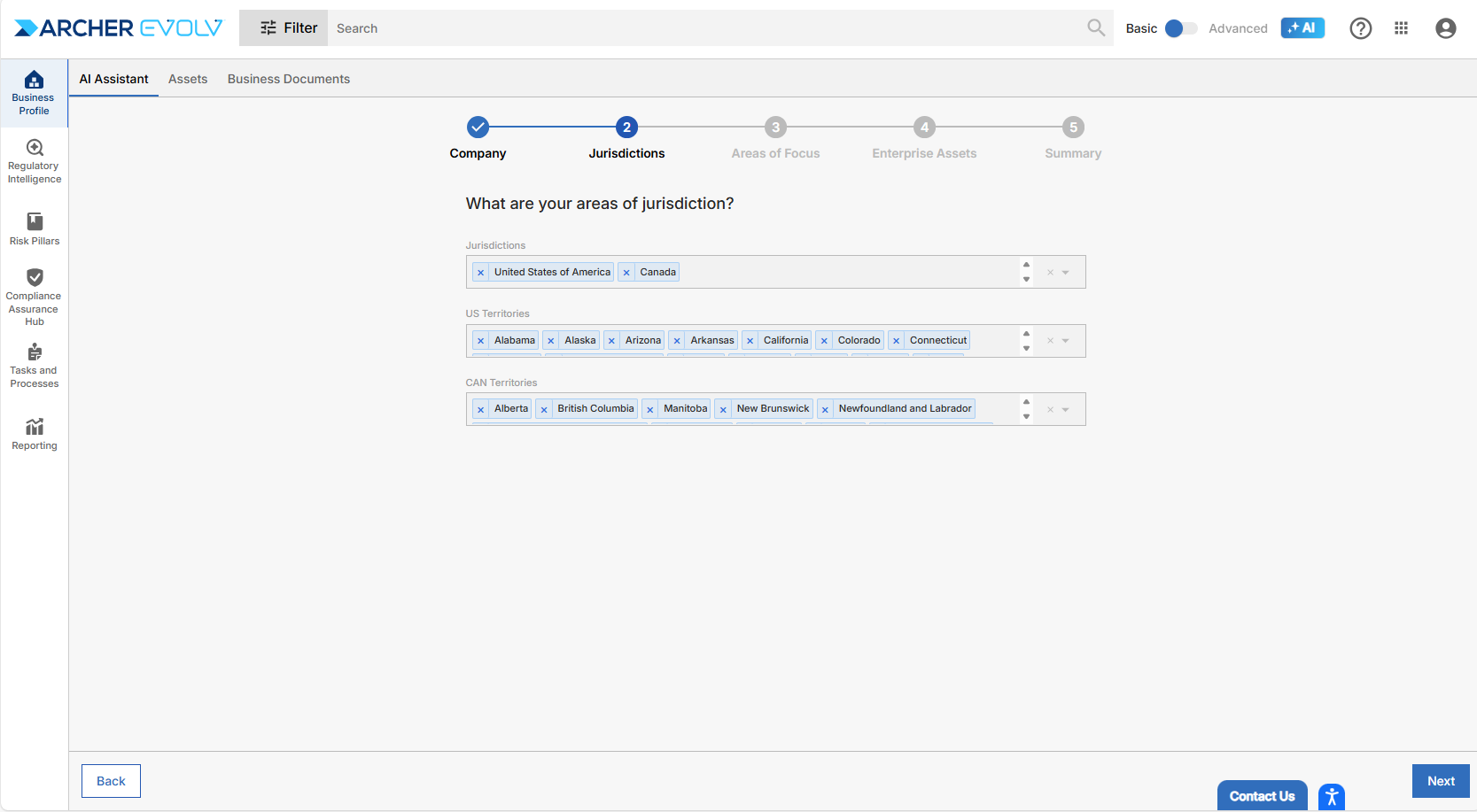Switch to the Business Documents tab

(x=288, y=79)
